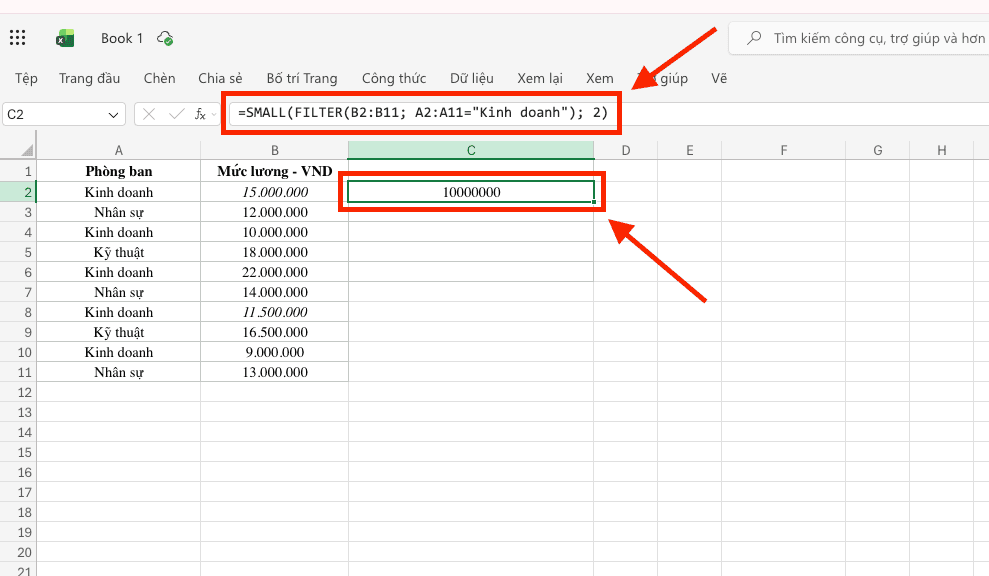Switch to Bố trí Trang tab
The width and height of the screenshot is (989, 576).
pos(302,78)
